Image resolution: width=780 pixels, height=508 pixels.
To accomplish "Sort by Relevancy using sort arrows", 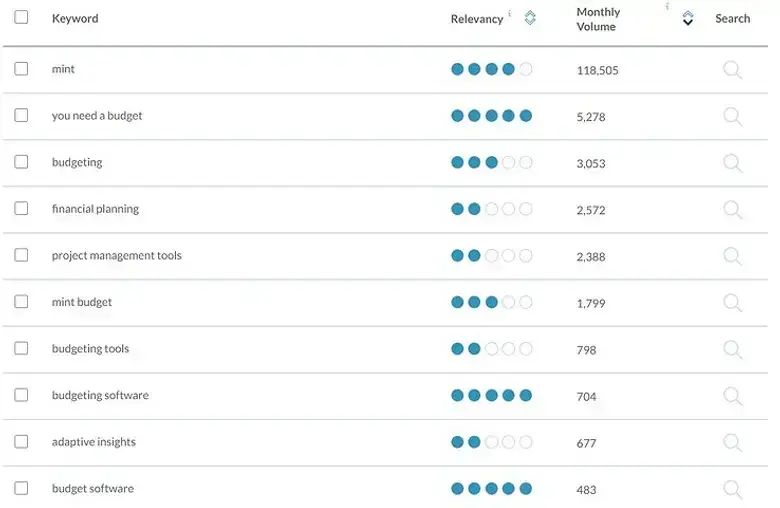I will 530,18.
